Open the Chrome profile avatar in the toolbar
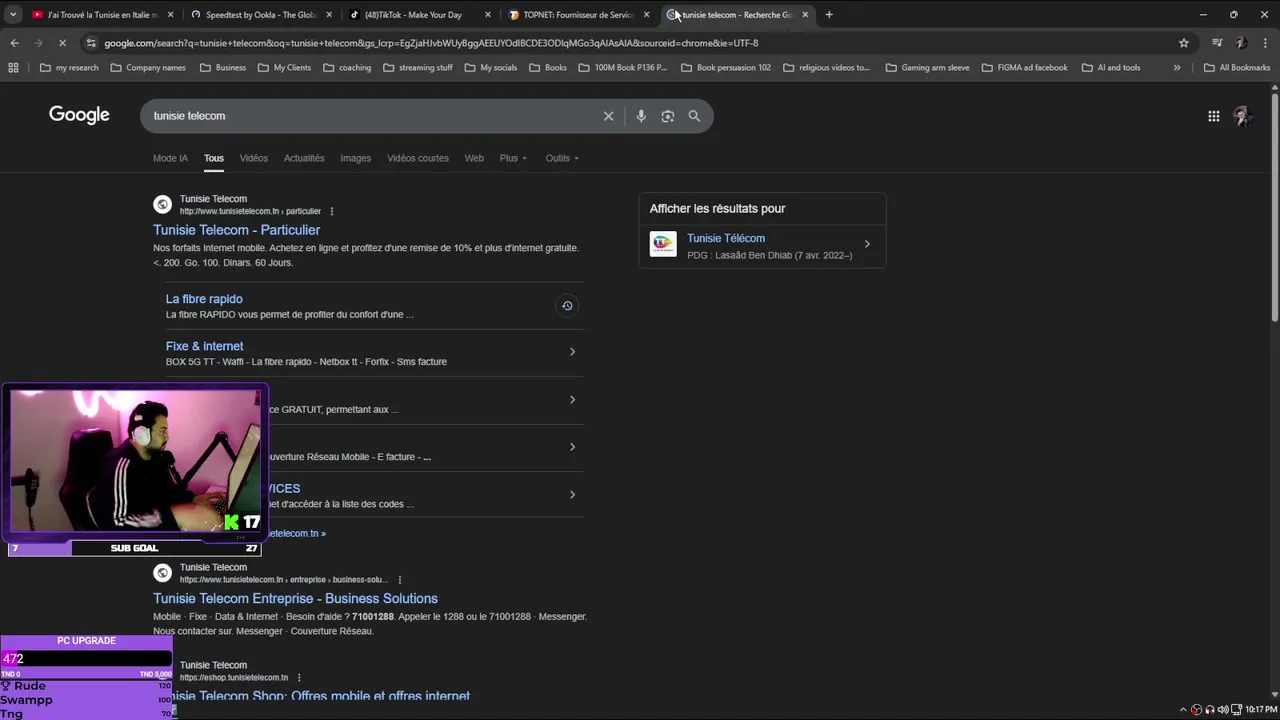1280x720 pixels. [x=1241, y=43]
